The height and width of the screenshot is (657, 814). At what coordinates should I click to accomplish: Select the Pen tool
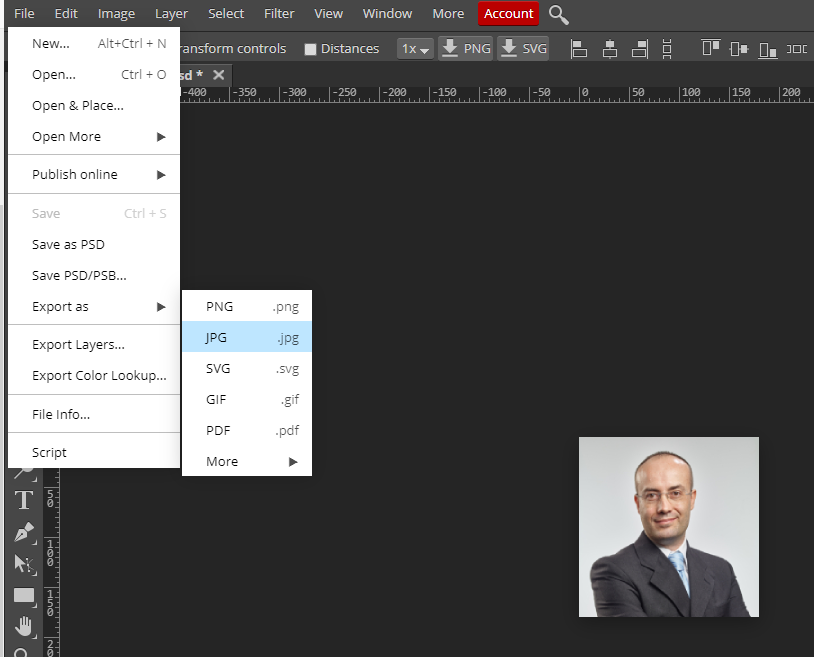click(x=23, y=532)
